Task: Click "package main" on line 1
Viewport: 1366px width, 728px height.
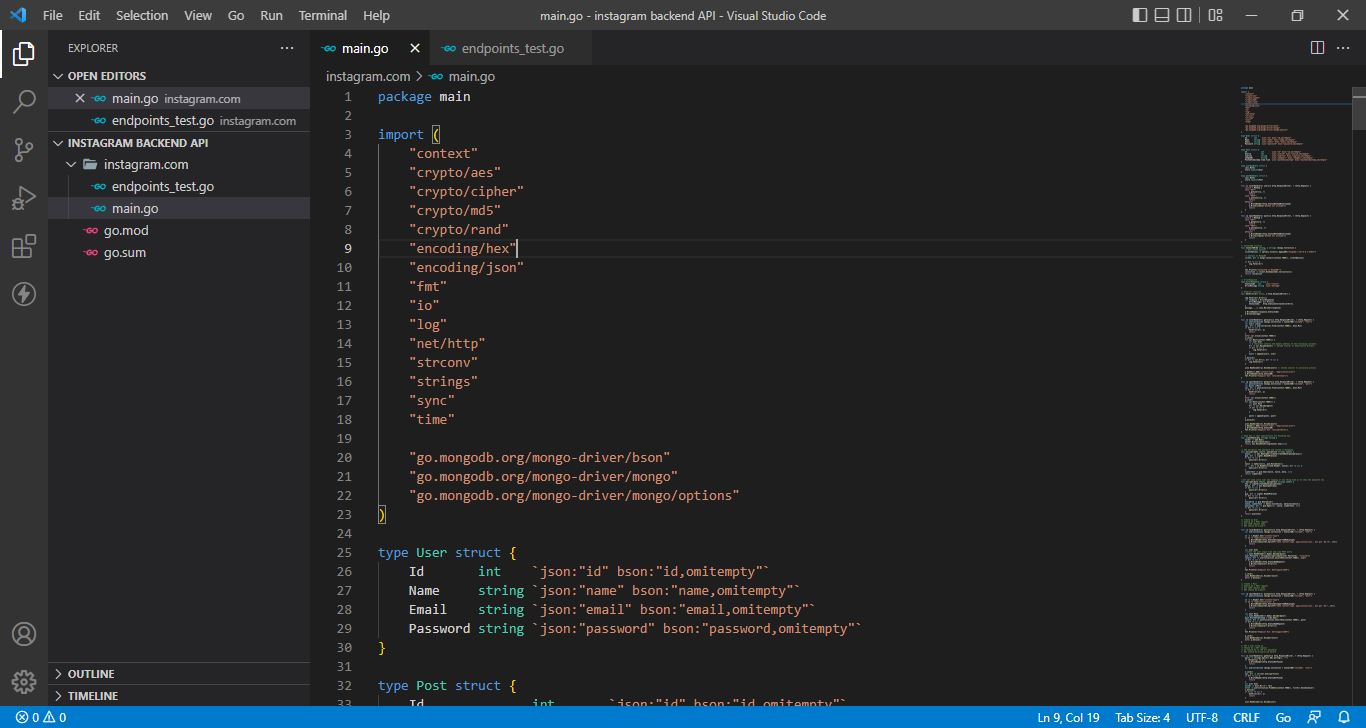Action: (x=424, y=96)
